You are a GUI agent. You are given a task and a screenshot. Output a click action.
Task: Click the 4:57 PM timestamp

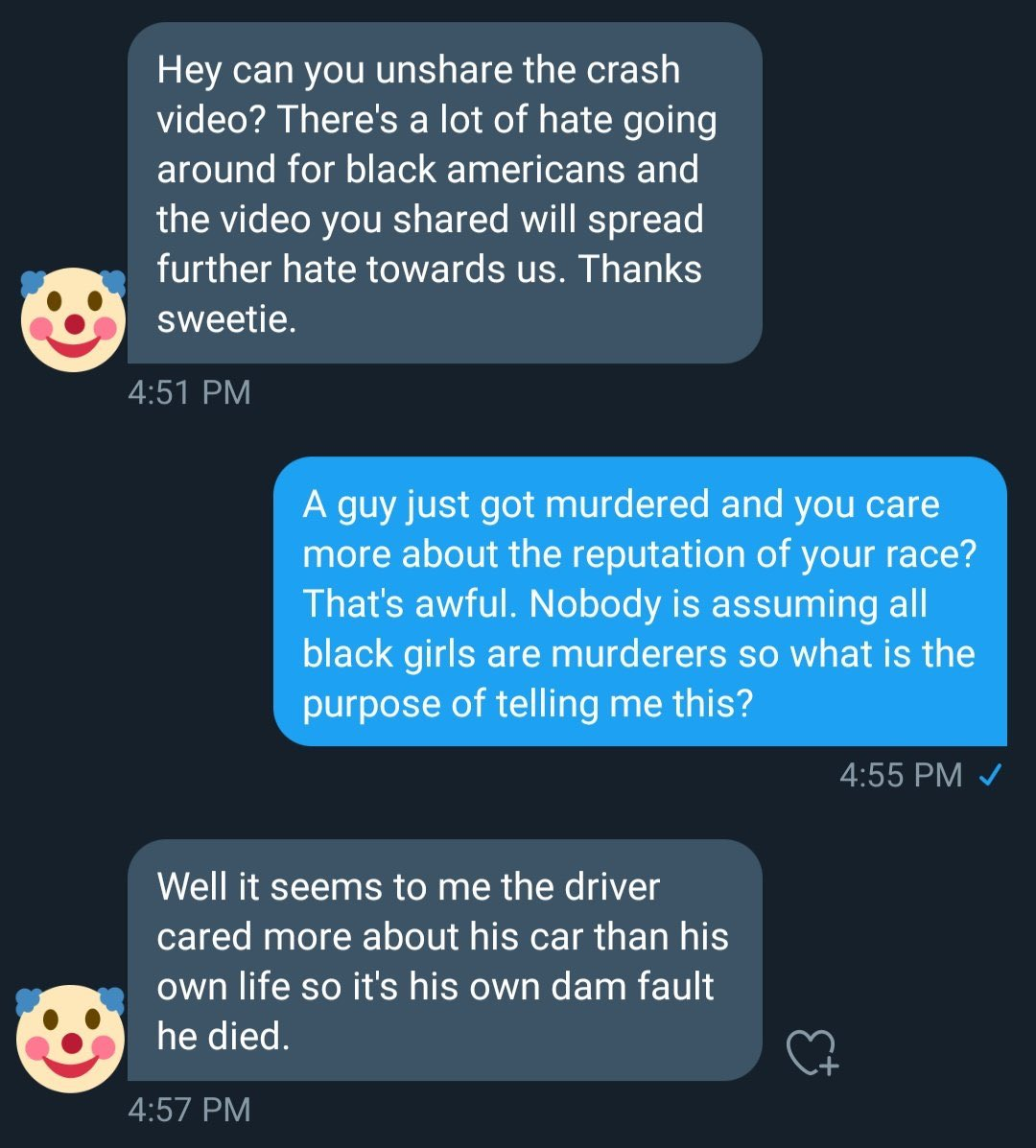pyautogui.click(x=189, y=1110)
